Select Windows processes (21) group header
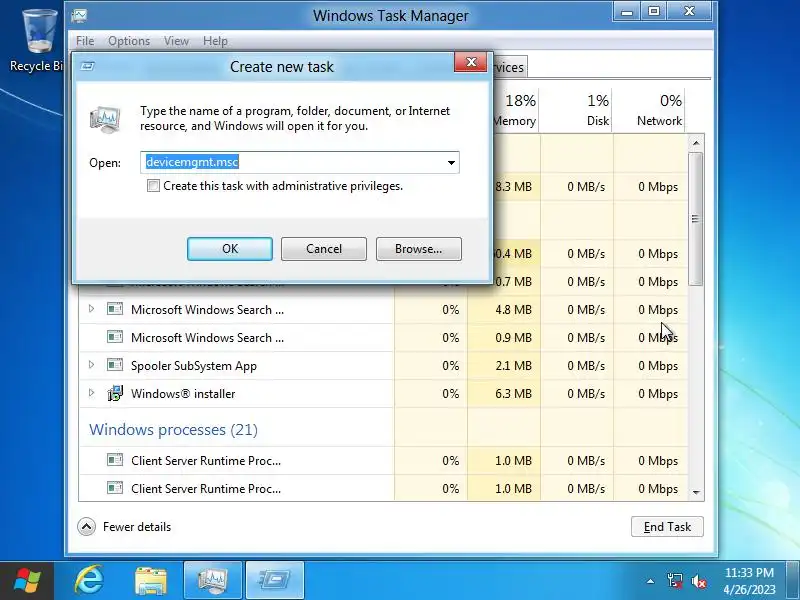800x600 pixels. pos(173,430)
